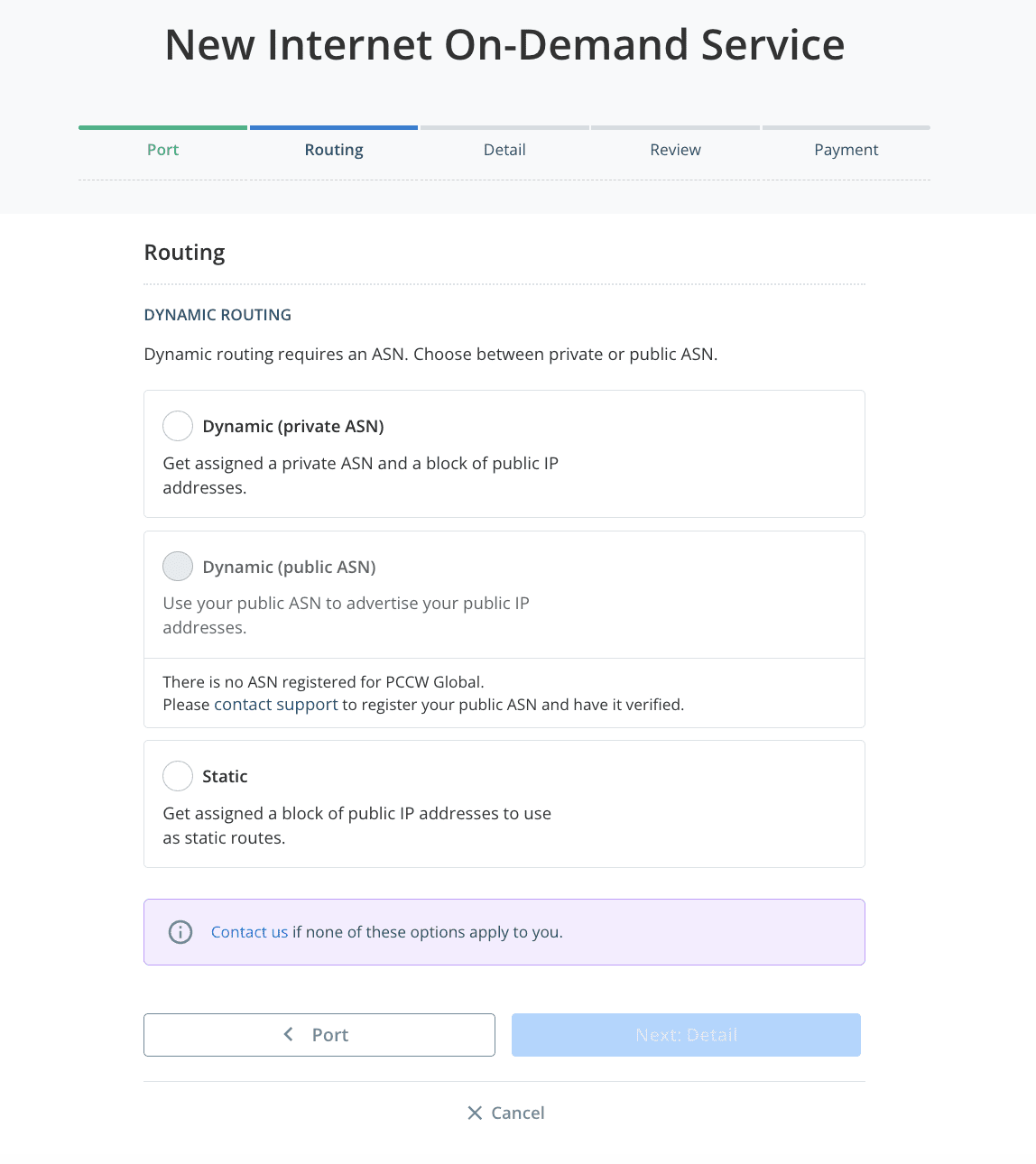The image size is (1036, 1164).
Task: Open the Port step tab
Action: 162,150
